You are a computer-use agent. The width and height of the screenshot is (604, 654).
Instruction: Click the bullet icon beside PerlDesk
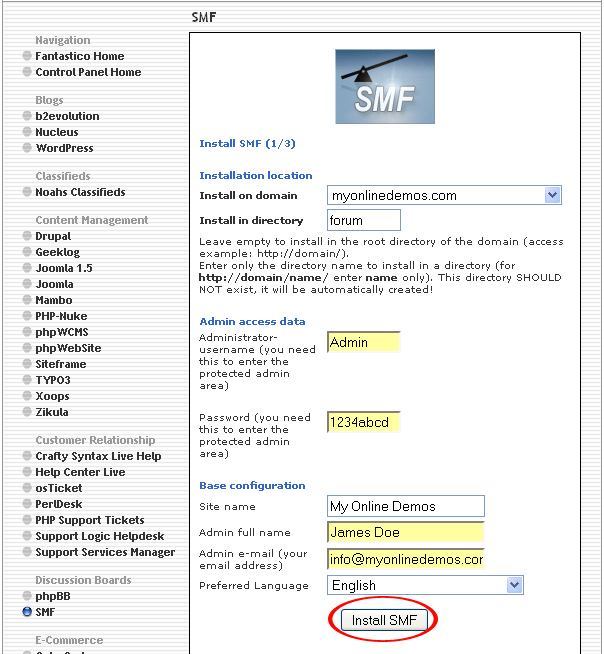27,503
